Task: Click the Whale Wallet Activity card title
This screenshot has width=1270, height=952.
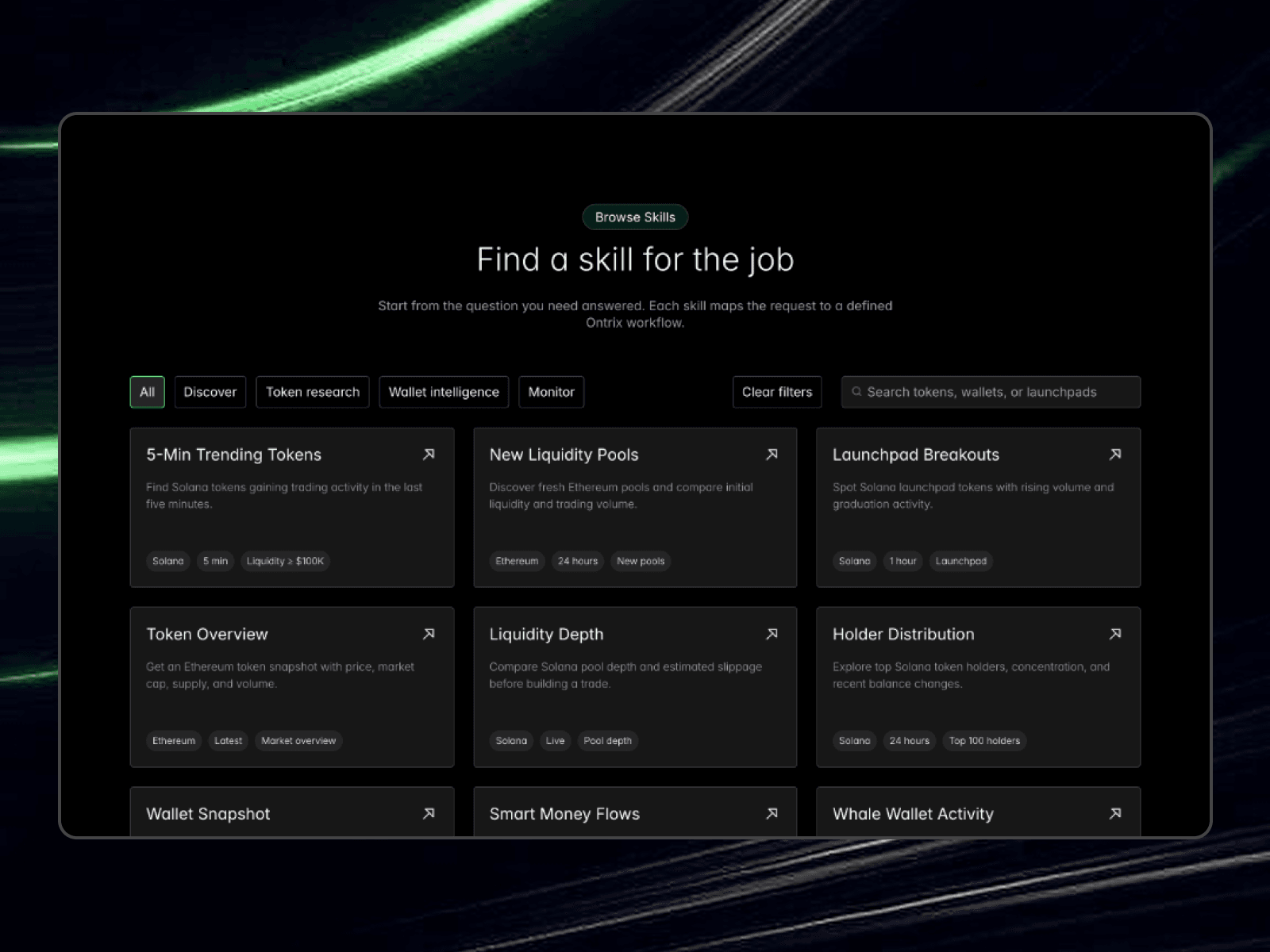Action: 913,814
